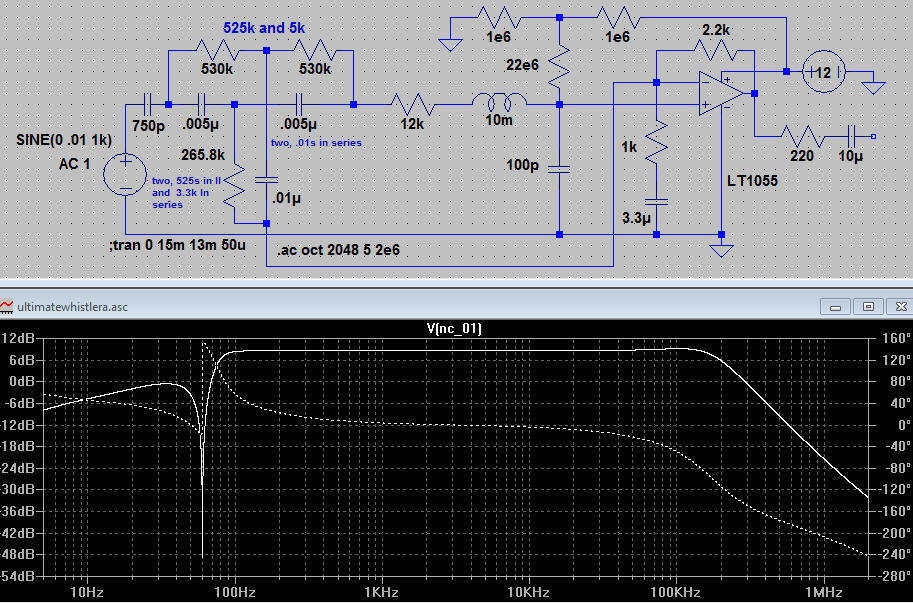The image size is (913, 603).
Task: Click the '.ac oct 2048 5 2e6' directive
Action: (x=338, y=250)
